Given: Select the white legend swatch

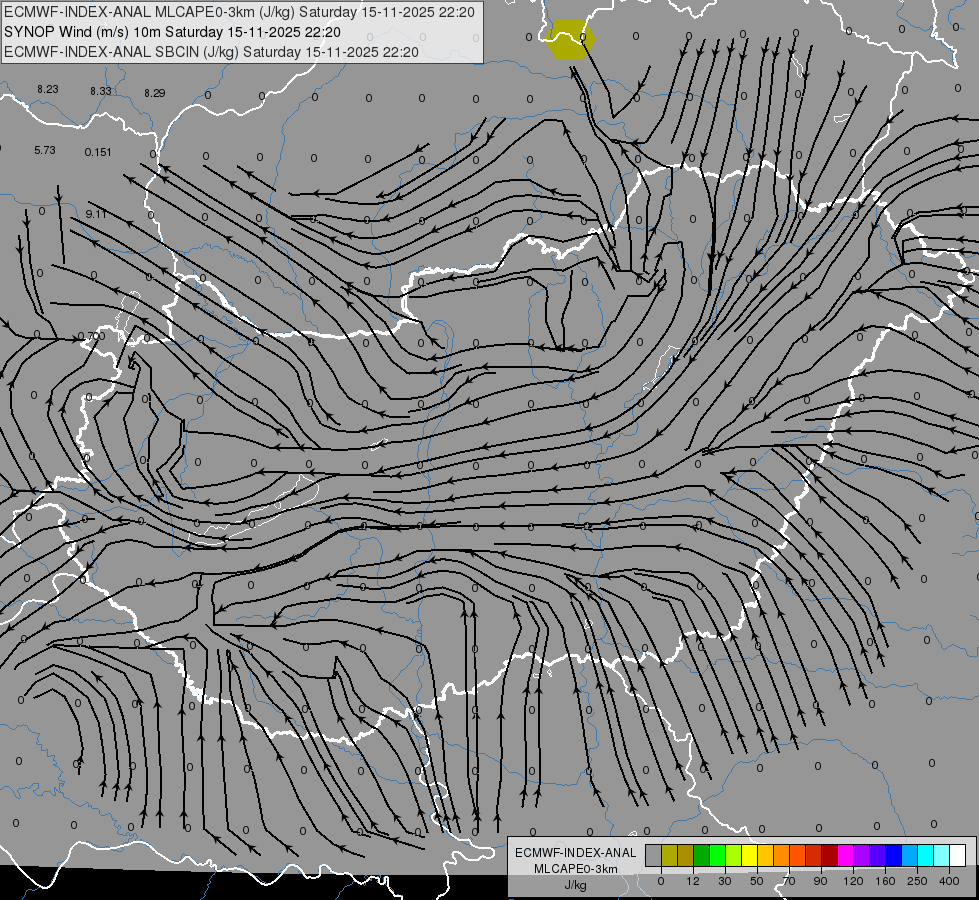Looking at the screenshot, I should tap(958, 855).
